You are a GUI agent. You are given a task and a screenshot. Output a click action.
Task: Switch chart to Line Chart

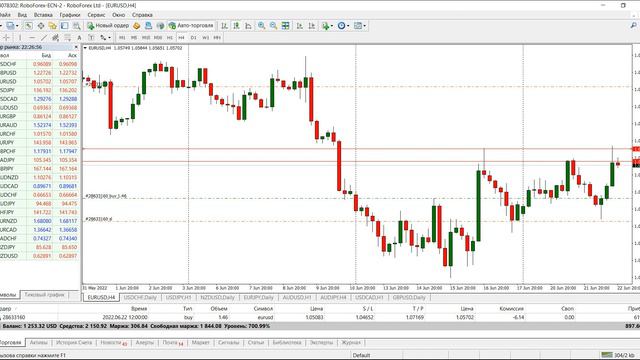[x=248, y=26]
